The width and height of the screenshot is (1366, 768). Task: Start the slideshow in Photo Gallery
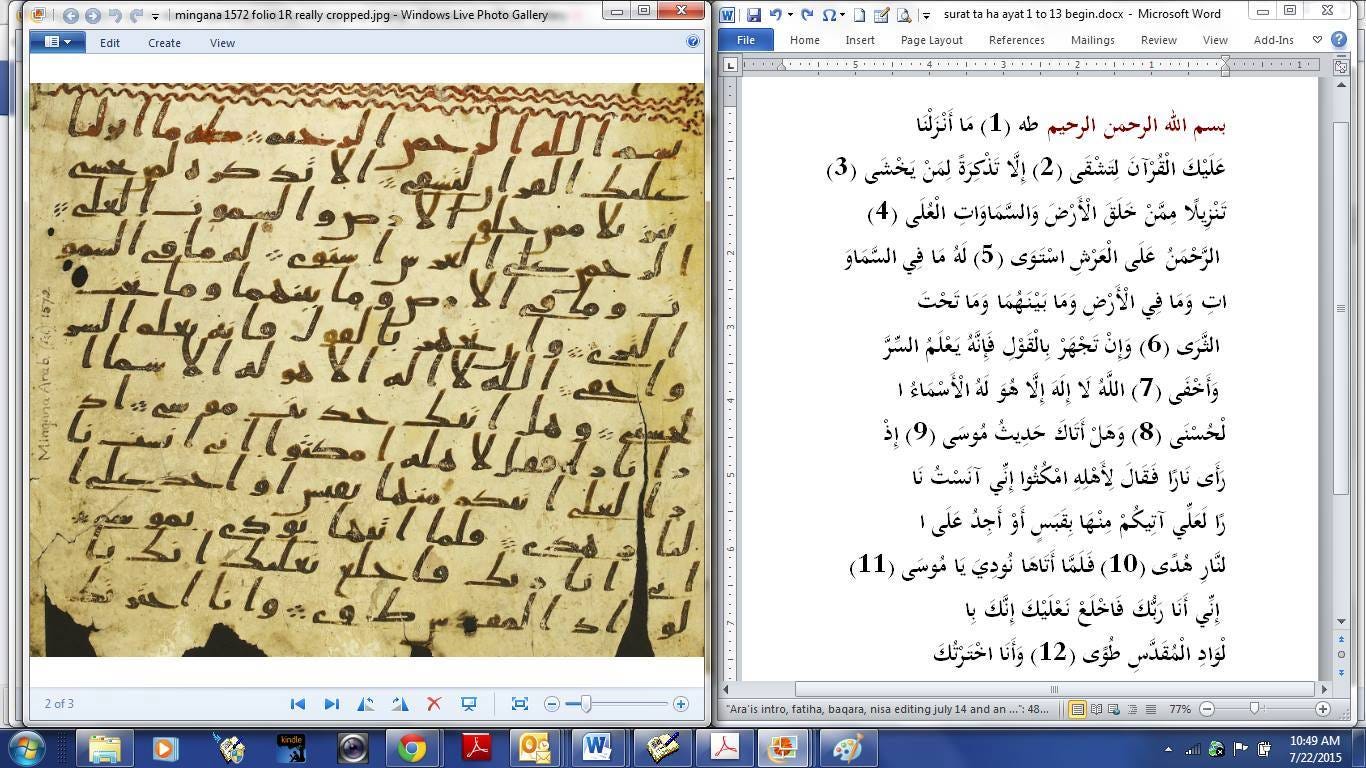point(469,703)
